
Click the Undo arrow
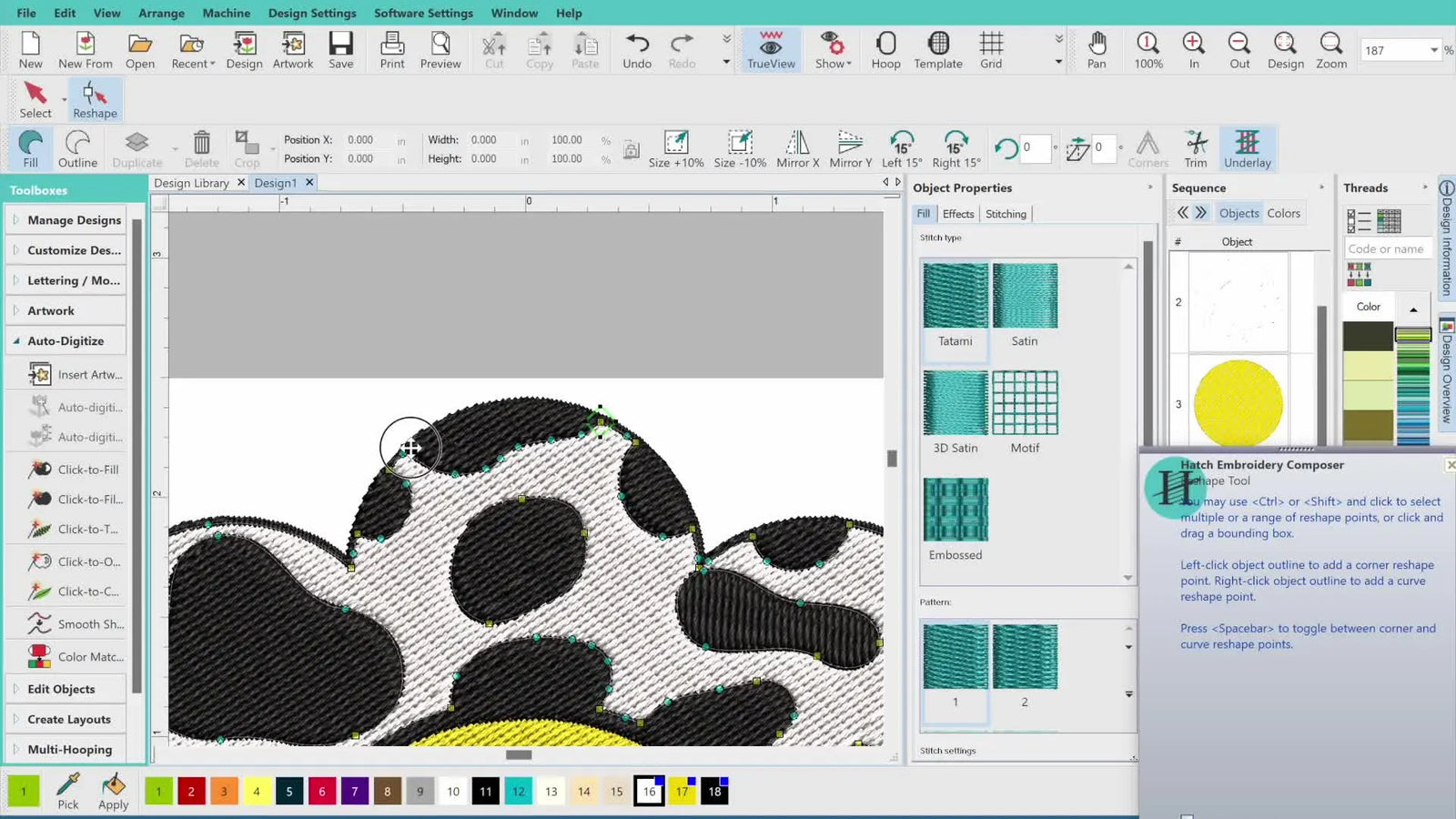[637, 50]
